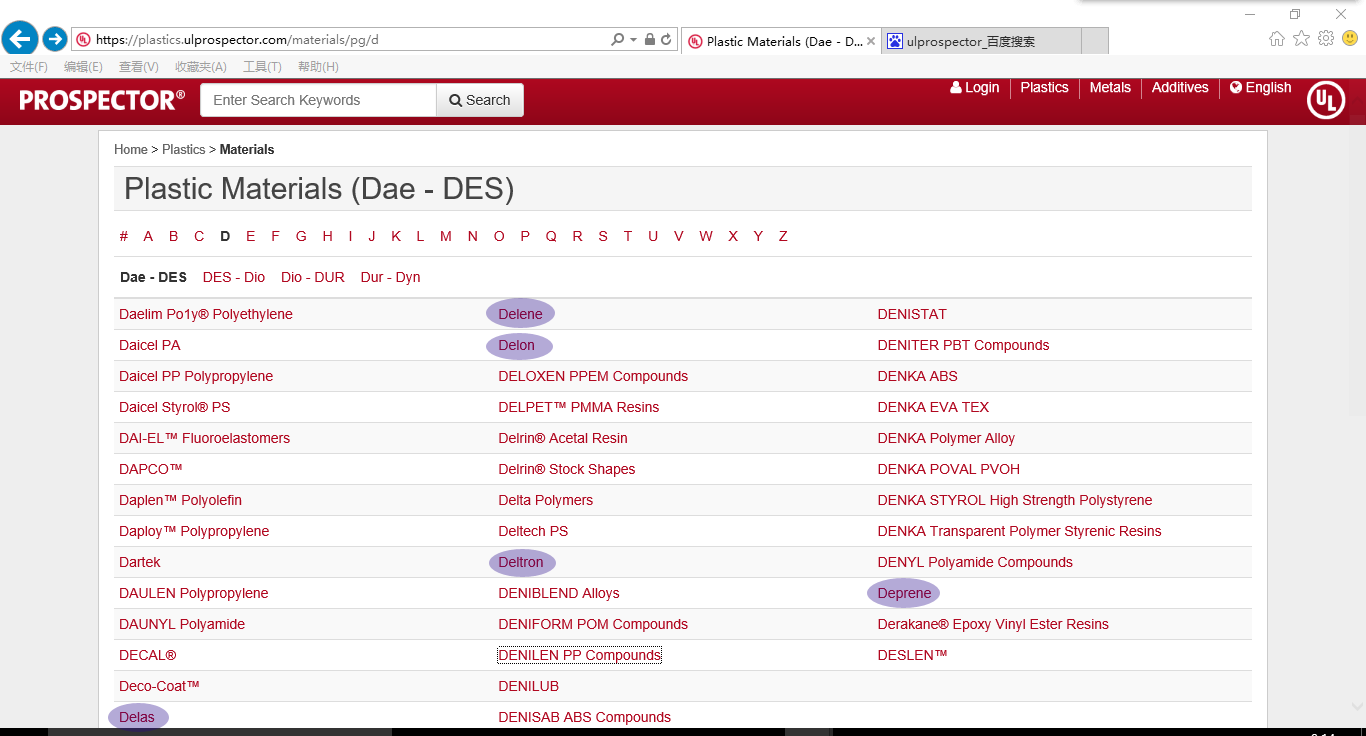Close the Plastic Materials tab
Screen dimensions: 1366x736
pos(871,41)
